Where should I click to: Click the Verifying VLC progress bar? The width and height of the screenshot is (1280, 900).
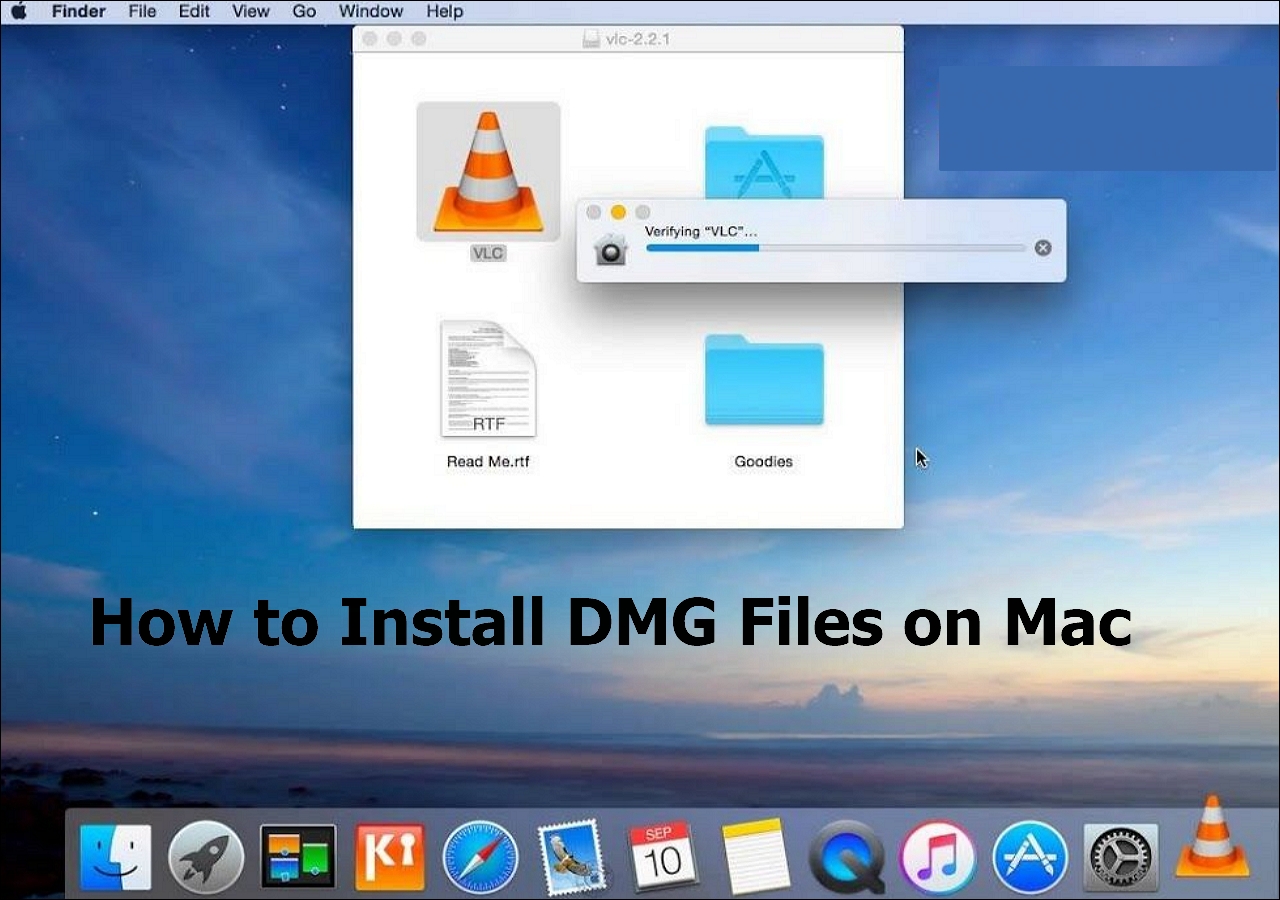(835, 247)
